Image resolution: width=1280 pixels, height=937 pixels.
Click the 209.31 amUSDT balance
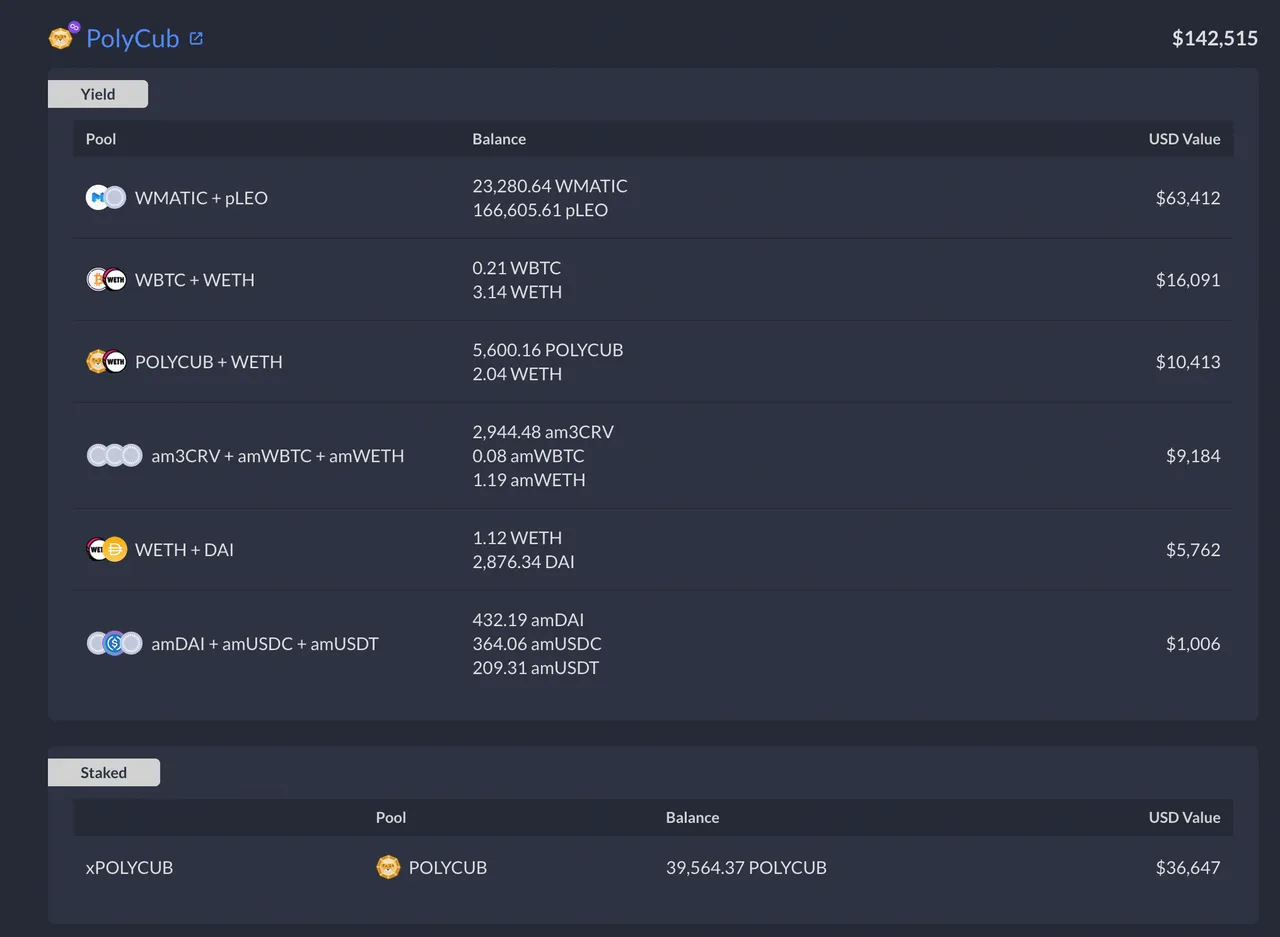click(x=536, y=668)
